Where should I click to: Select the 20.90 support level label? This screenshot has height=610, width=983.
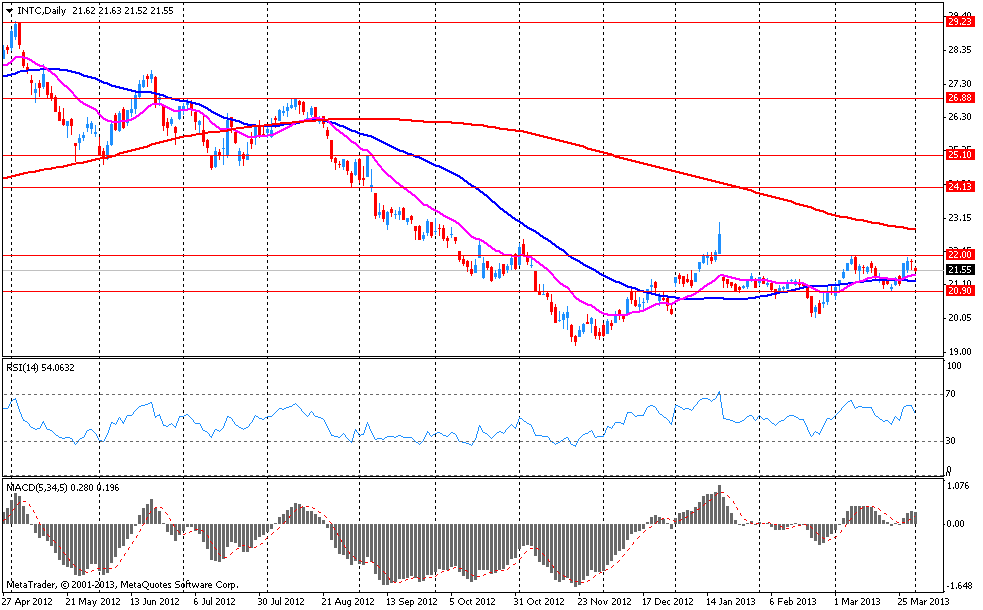960,291
